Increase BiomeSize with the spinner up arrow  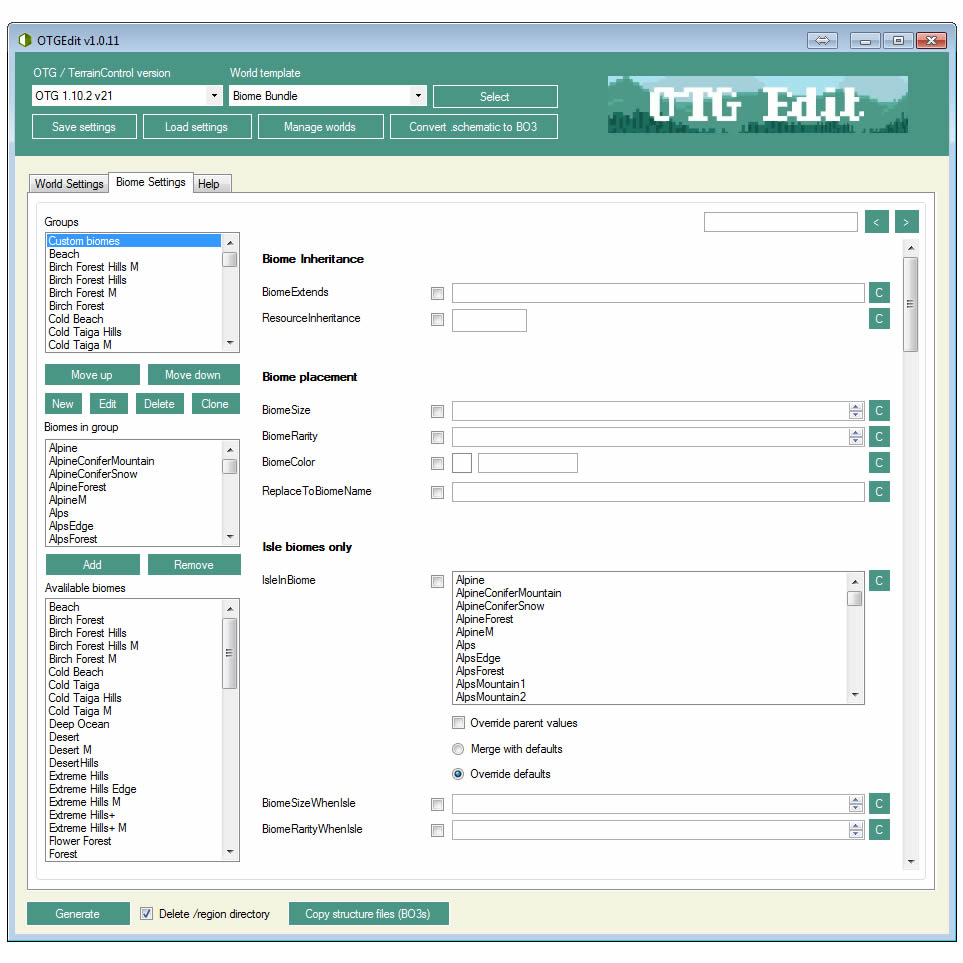click(855, 407)
